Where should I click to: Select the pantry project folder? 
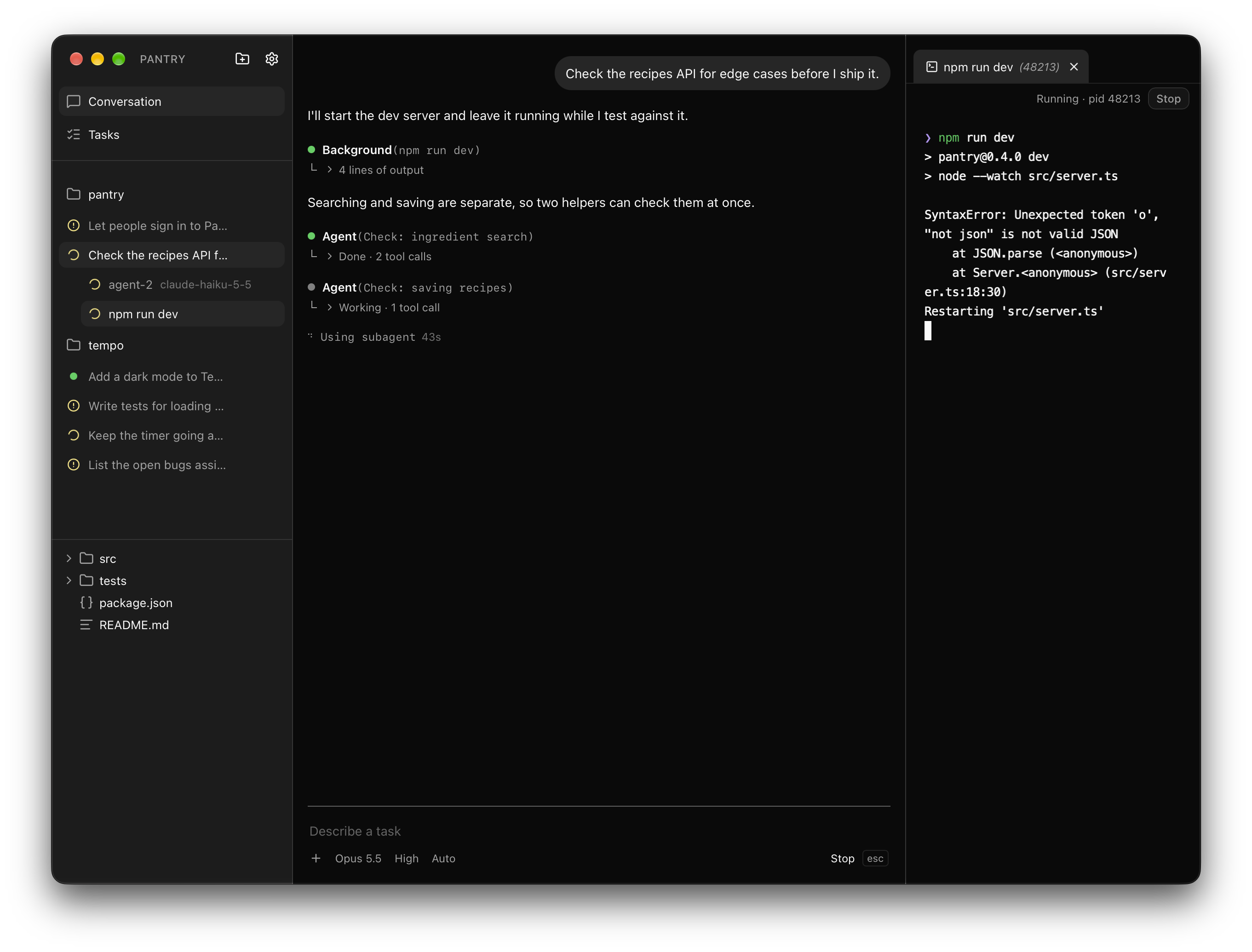[x=172, y=195]
